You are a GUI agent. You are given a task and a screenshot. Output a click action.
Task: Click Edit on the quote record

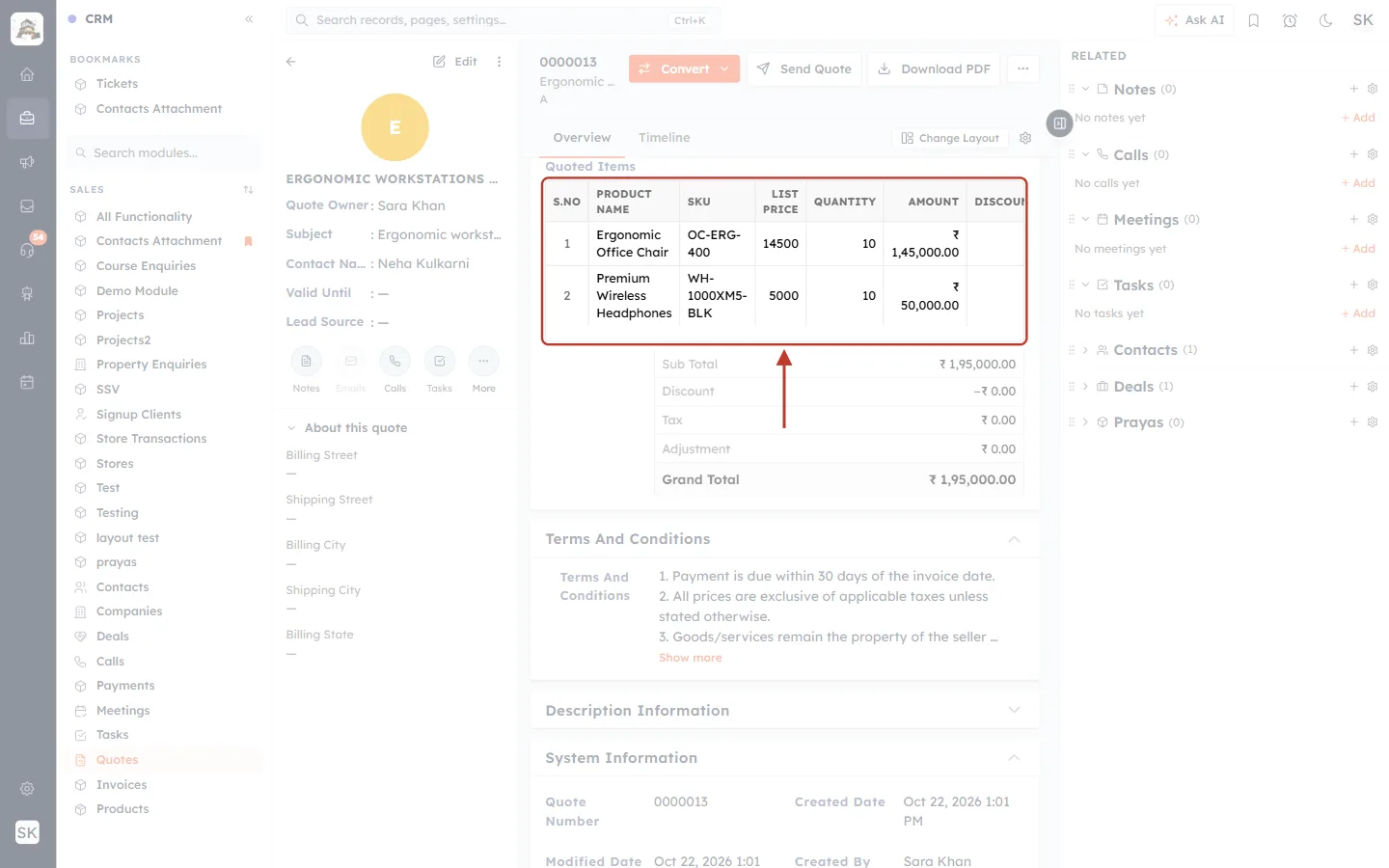[x=455, y=62]
